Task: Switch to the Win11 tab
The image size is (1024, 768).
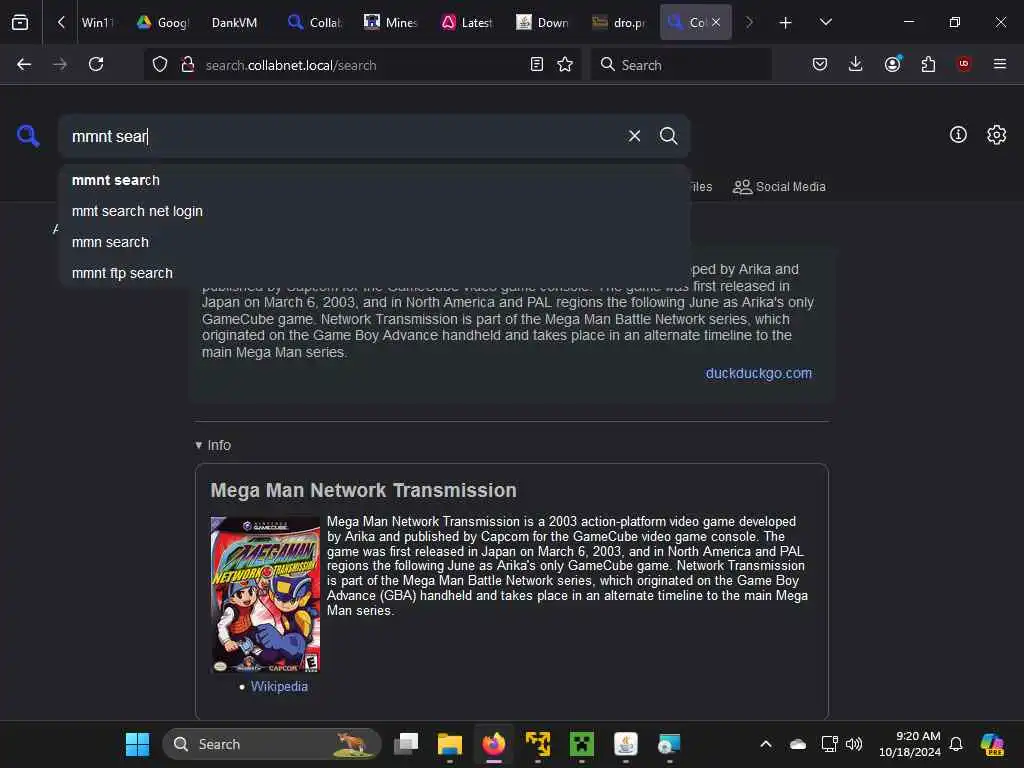Action: click(98, 23)
